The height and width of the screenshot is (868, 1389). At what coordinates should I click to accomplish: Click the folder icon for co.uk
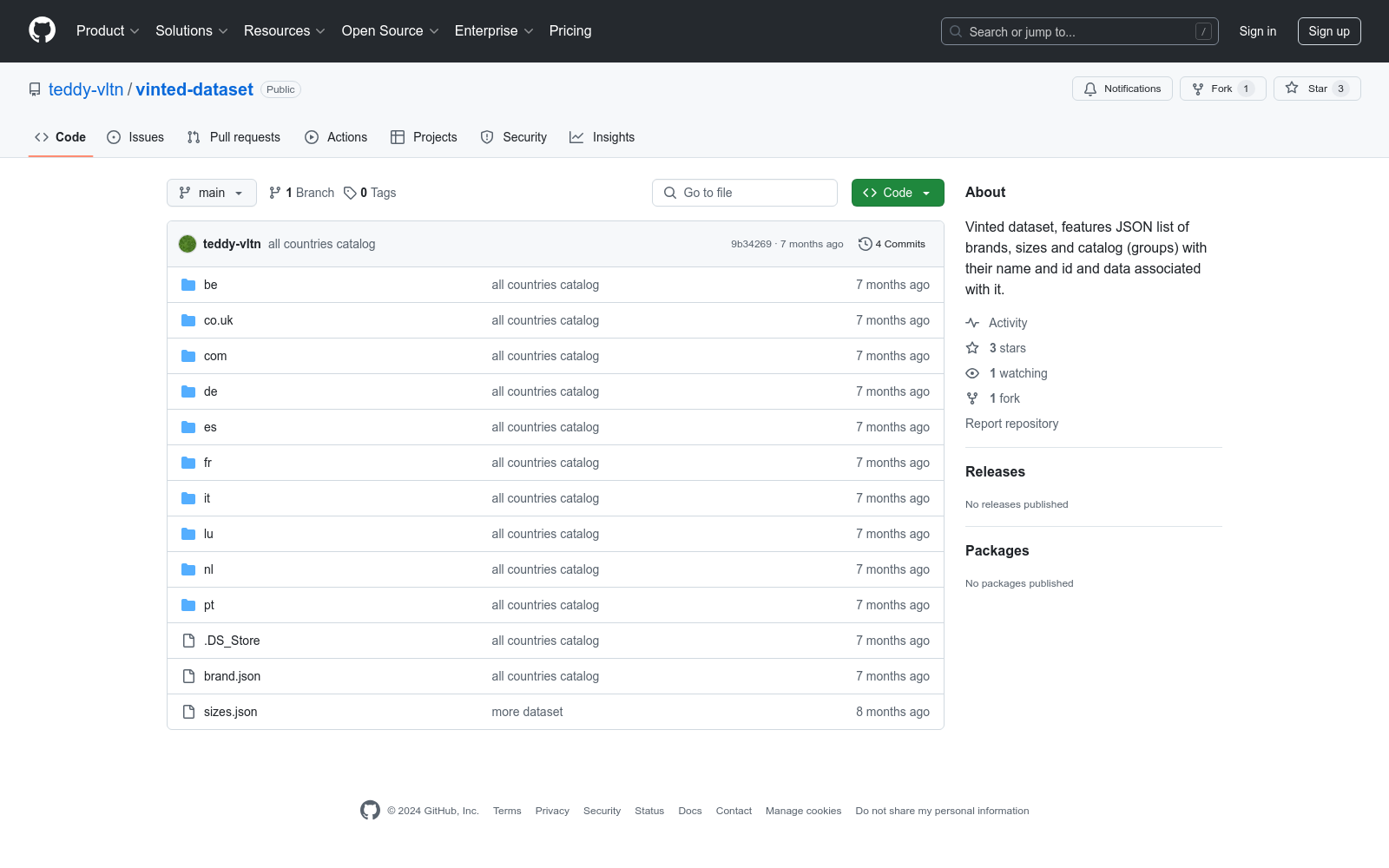[188, 320]
